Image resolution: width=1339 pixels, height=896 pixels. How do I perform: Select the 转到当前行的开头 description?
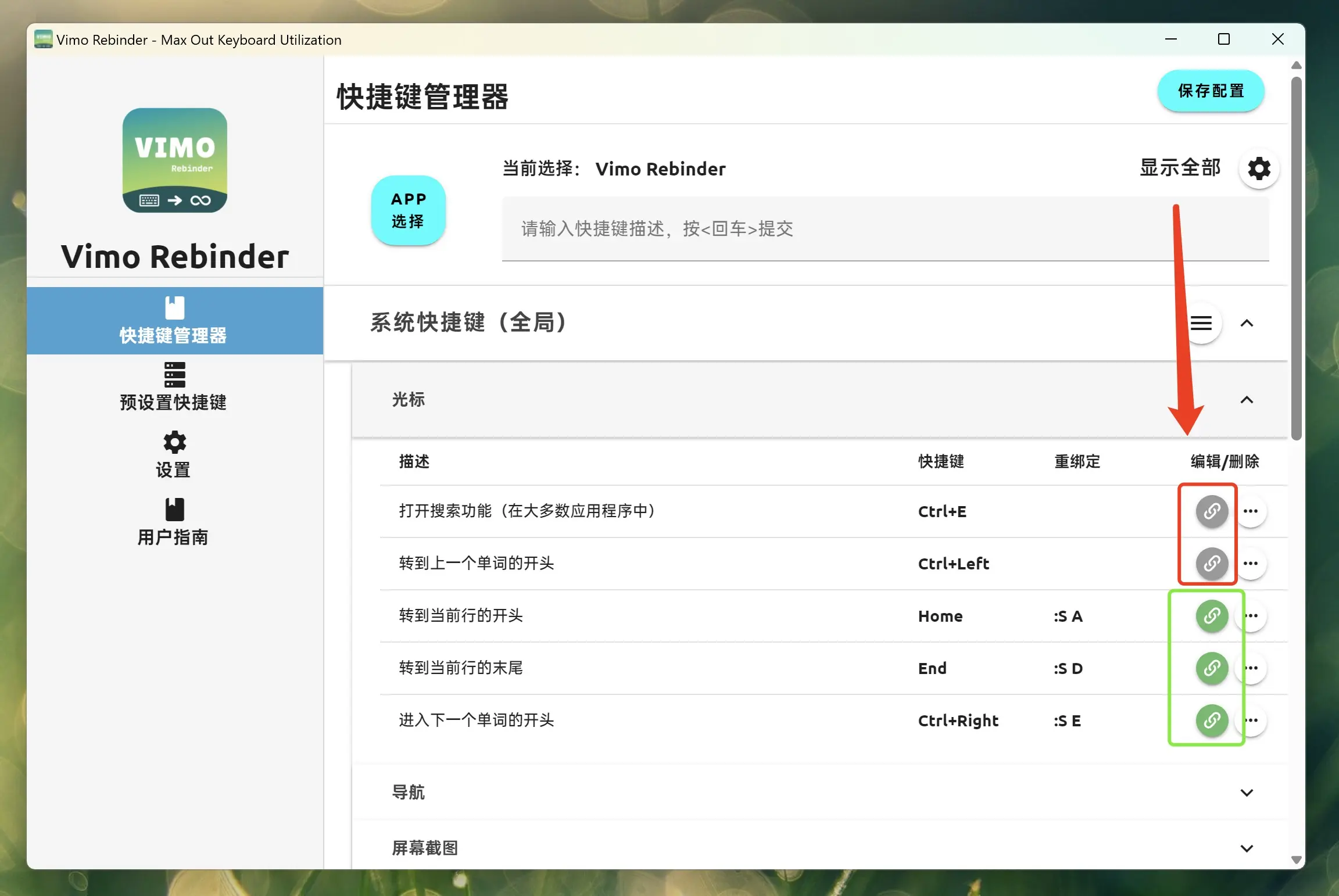[461, 616]
